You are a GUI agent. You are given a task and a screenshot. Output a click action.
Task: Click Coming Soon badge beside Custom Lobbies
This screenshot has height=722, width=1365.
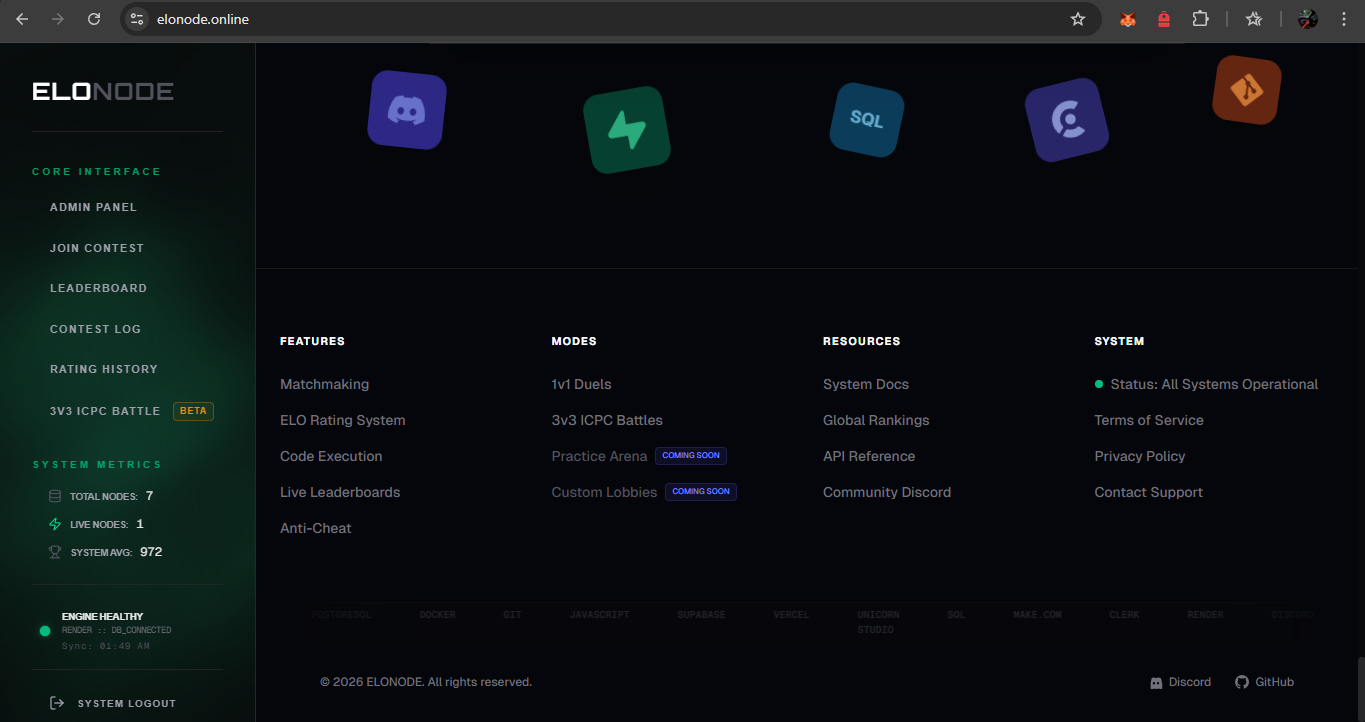(701, 492)
